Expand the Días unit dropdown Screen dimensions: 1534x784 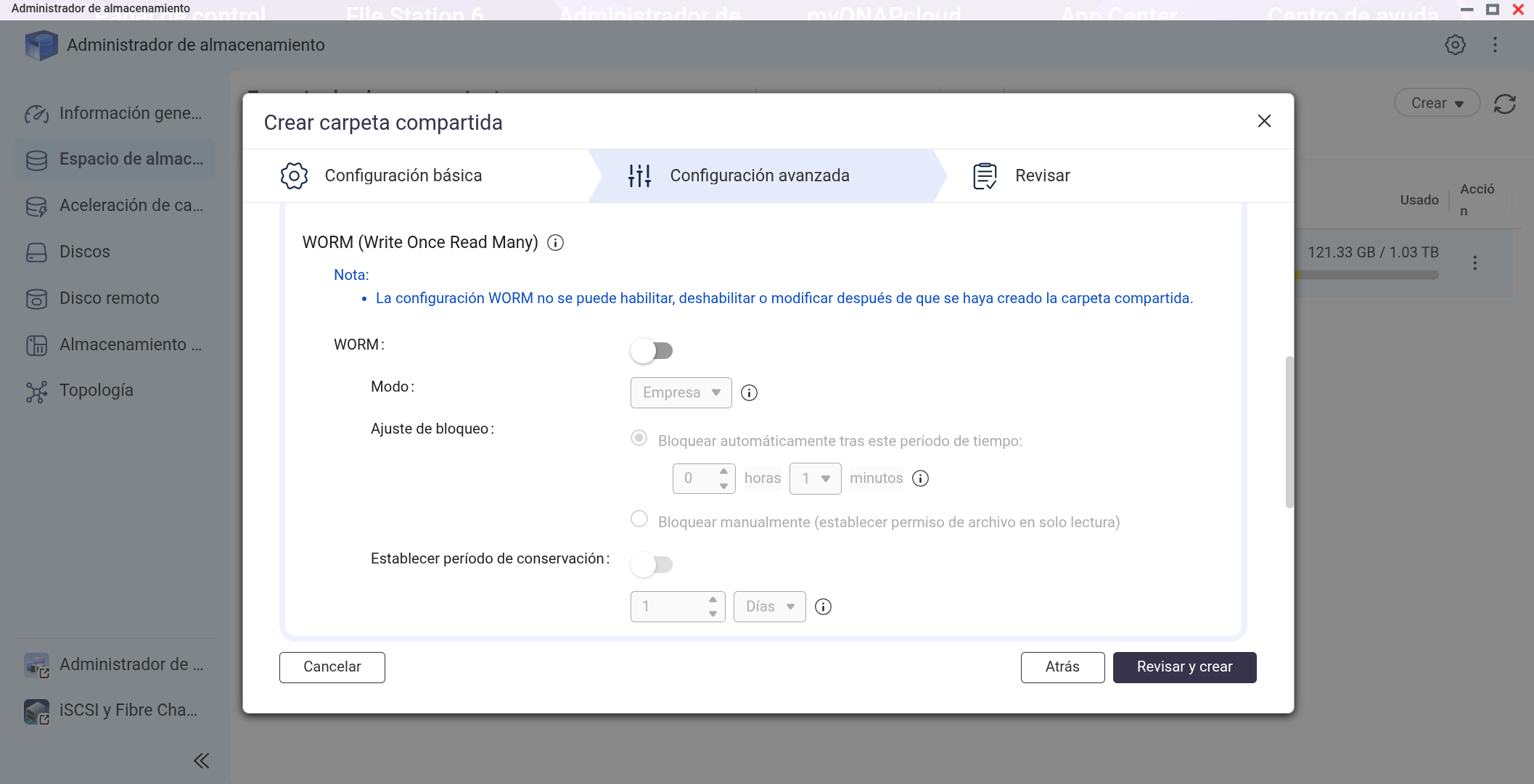[x=769, y=607]
